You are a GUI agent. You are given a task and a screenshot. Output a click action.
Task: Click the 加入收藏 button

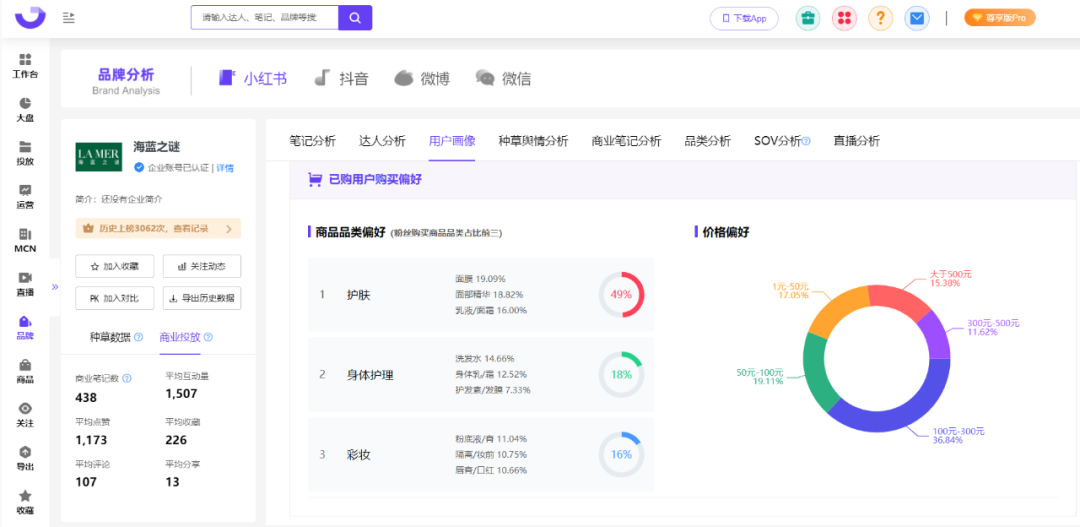click(114, 266)
